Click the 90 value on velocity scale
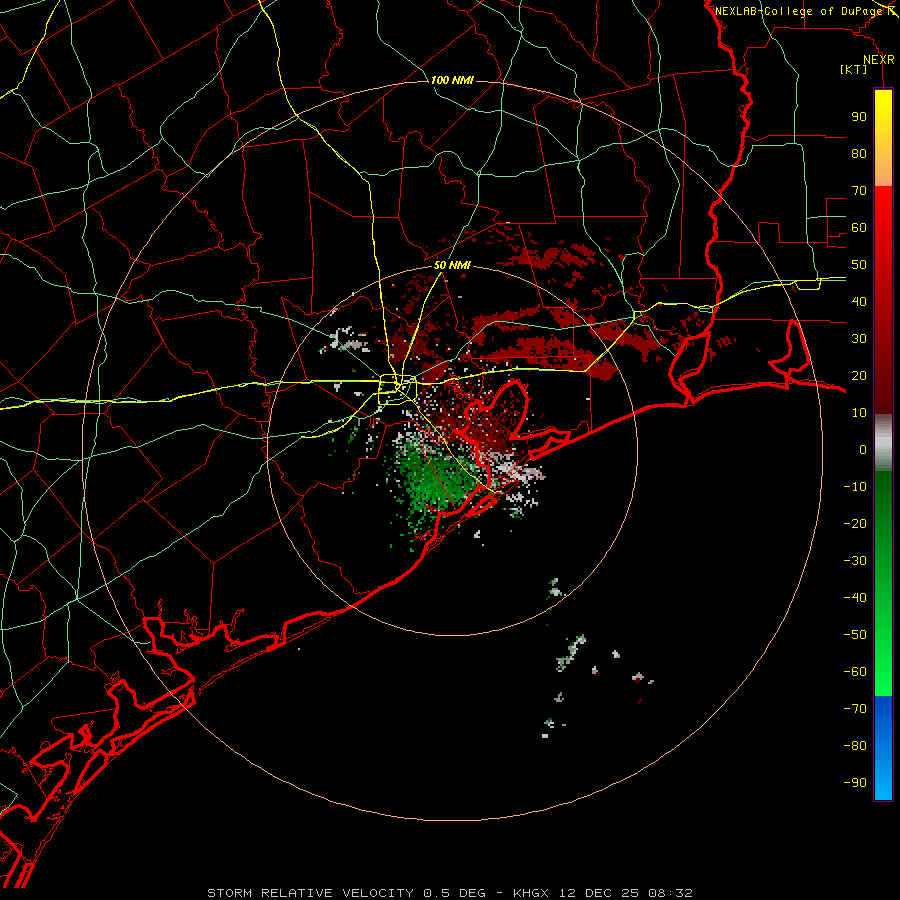This screenshot has width=900, height=900. [859, 117]
